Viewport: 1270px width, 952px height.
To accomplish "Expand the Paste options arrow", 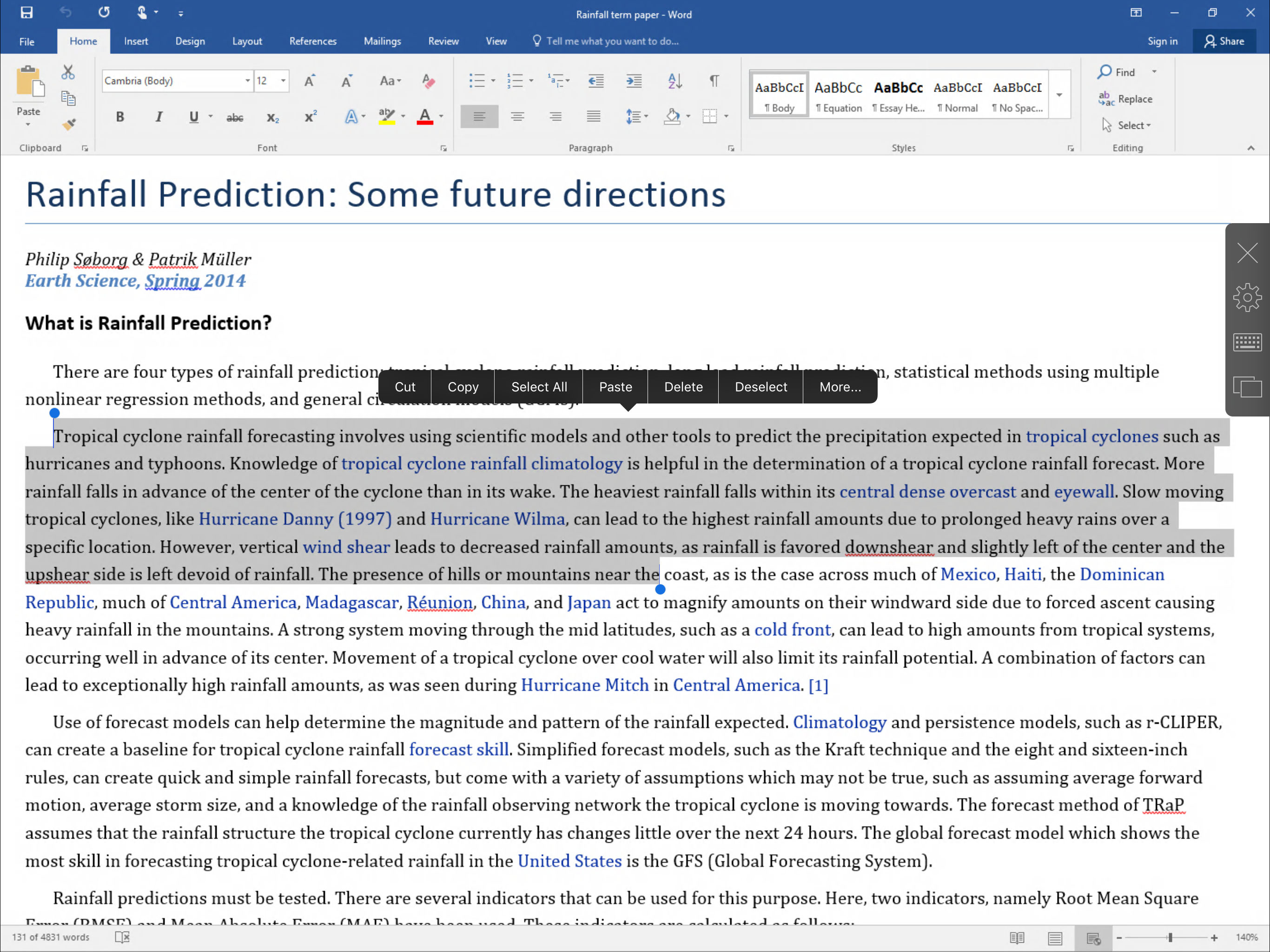I will (28, 125).
